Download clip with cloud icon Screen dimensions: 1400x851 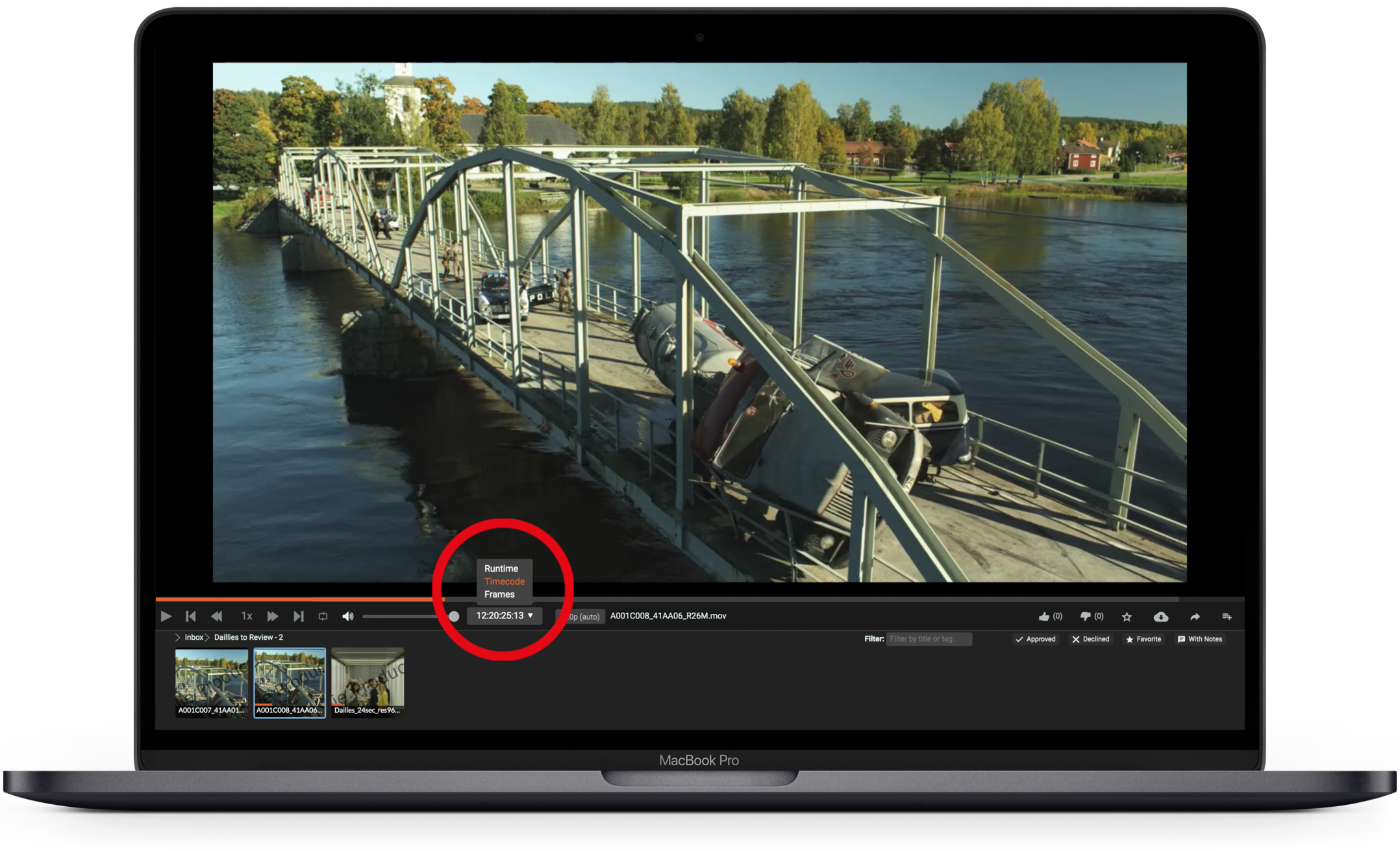click(1160, 616)
